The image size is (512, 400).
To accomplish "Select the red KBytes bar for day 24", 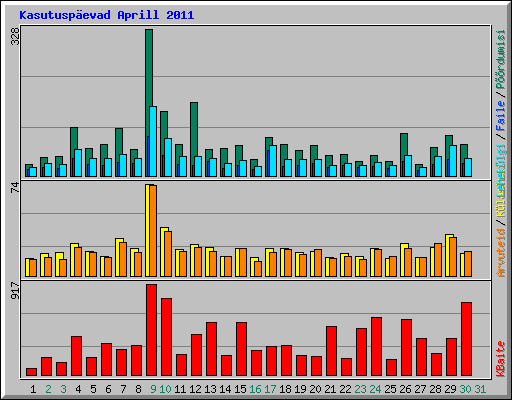I will [x=377, y=347].
